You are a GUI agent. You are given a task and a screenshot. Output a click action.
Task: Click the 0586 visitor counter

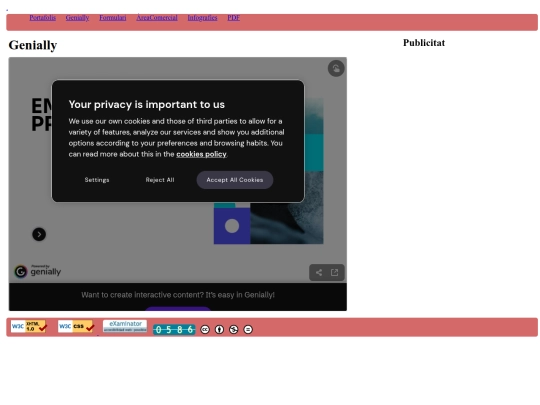174,330
